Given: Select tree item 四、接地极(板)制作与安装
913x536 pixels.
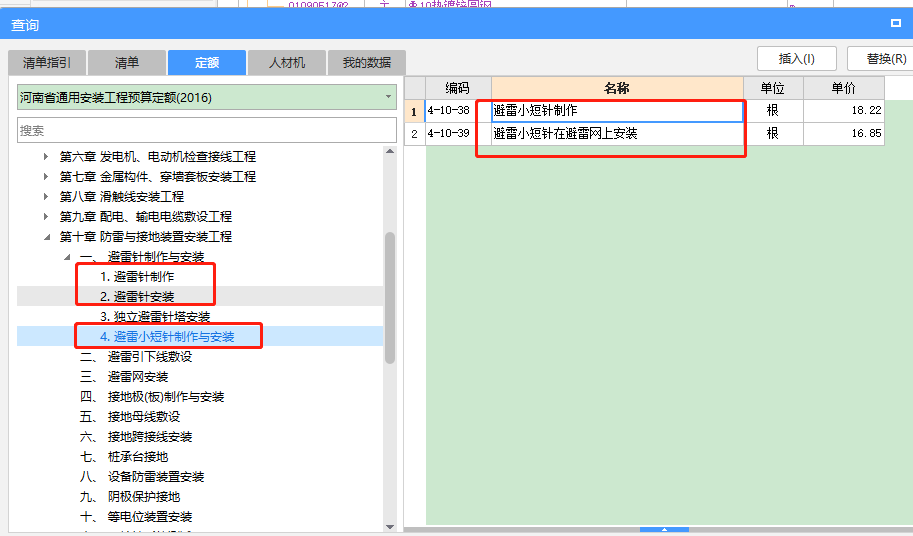Looking at the screenshot, I should 152,397.
